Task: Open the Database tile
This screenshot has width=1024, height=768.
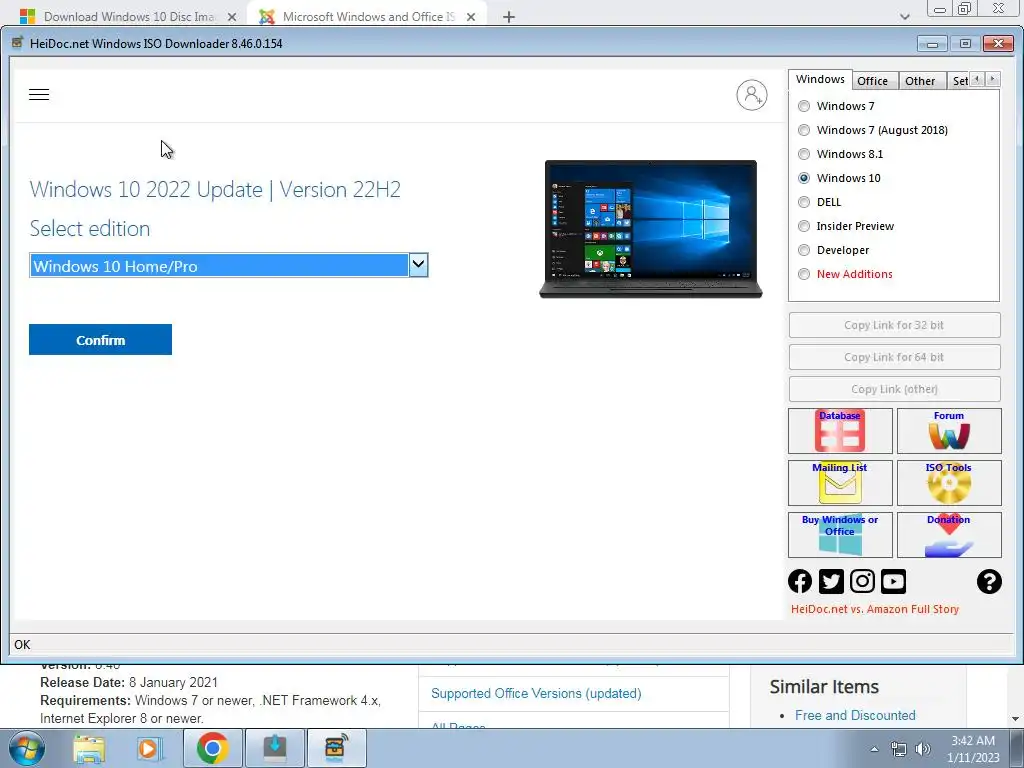Action: [x=840, y=431]
